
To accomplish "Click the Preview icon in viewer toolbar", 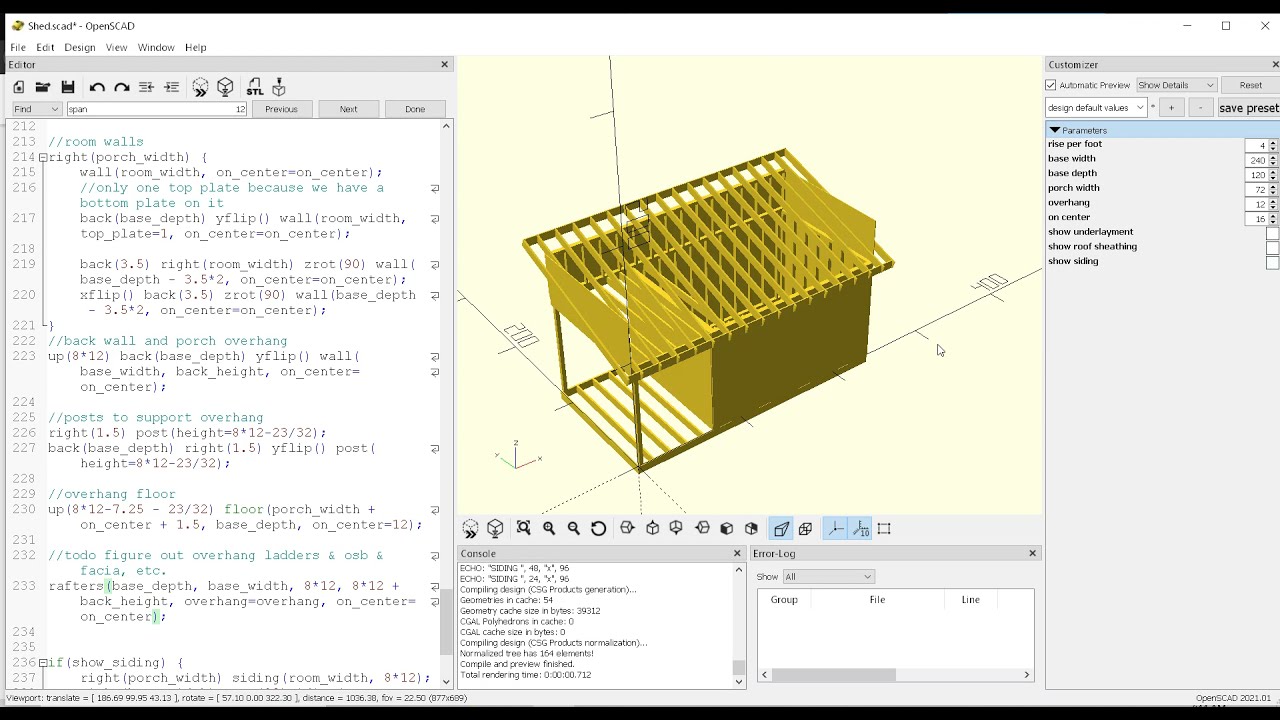I will tap(471, 528).
